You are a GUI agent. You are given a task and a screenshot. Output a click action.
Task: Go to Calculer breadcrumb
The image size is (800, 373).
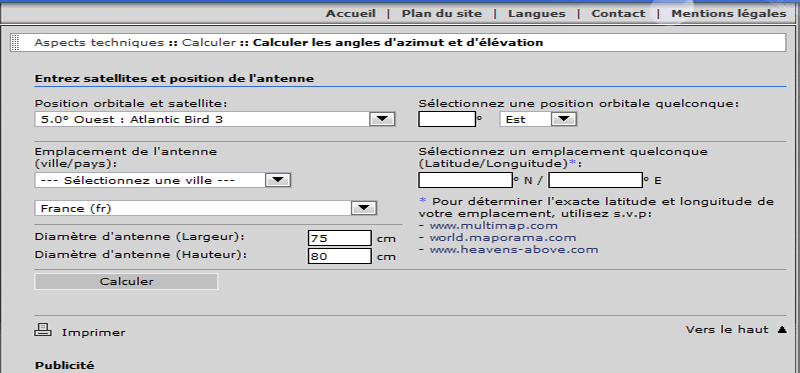pyautogui.click(x=209, y=43)
